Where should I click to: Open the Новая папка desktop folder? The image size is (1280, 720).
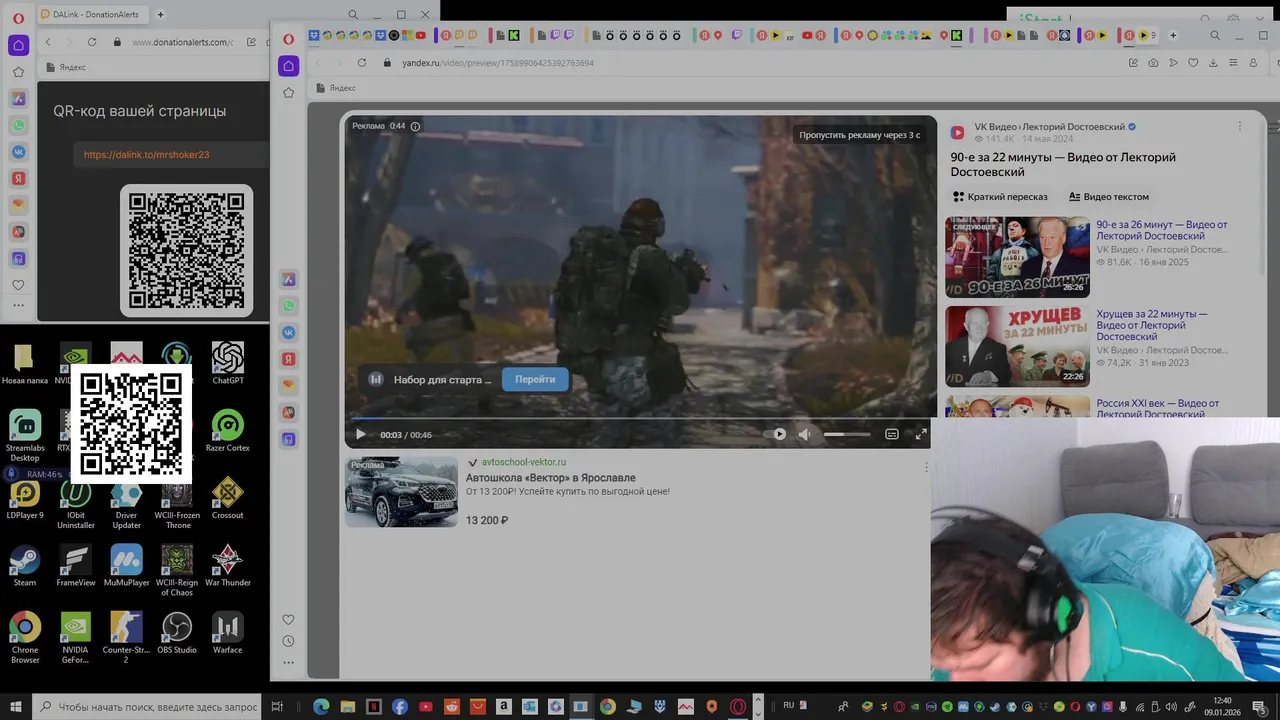(x=25, y=363)
